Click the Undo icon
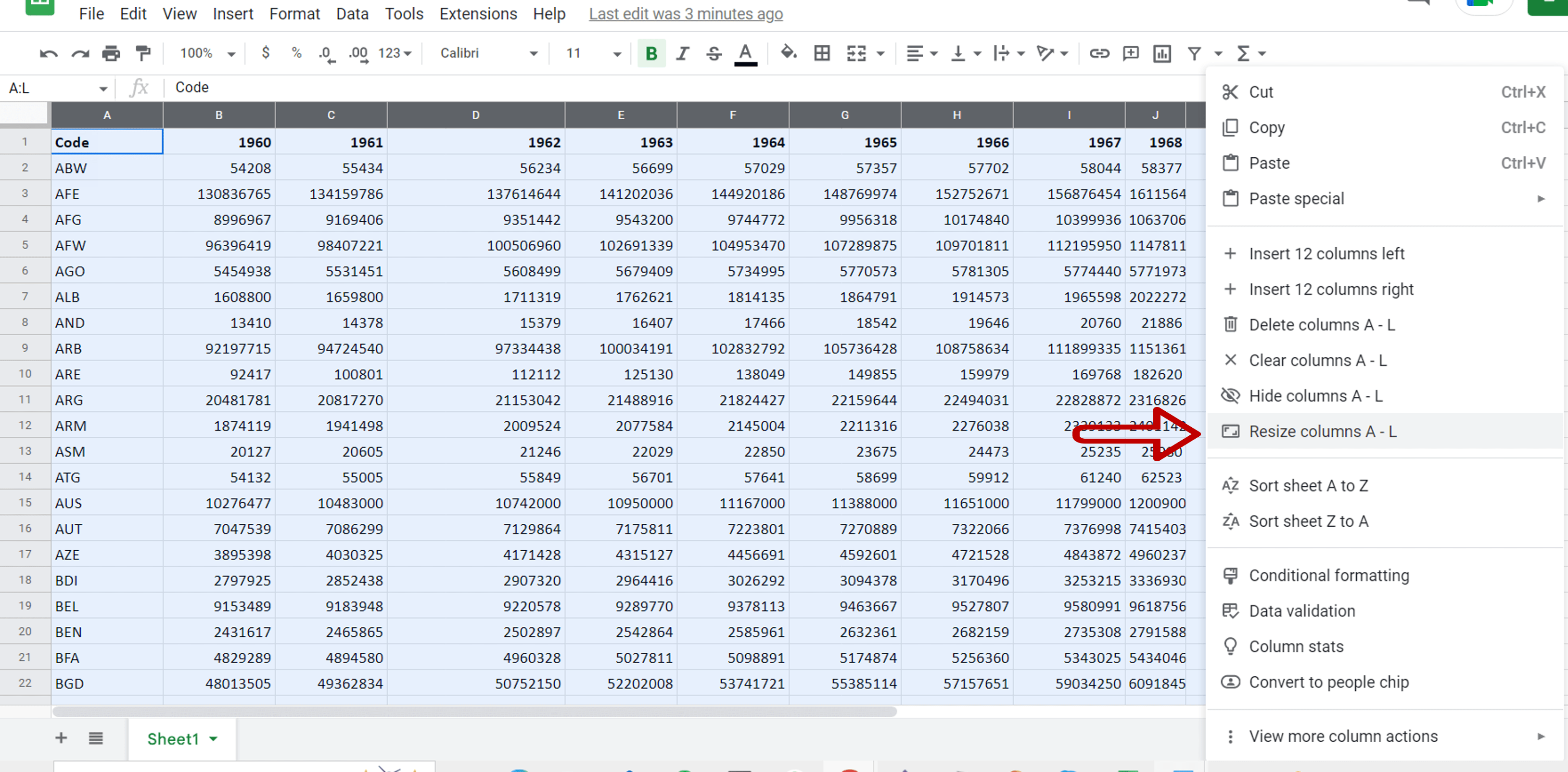 [48, 53]
